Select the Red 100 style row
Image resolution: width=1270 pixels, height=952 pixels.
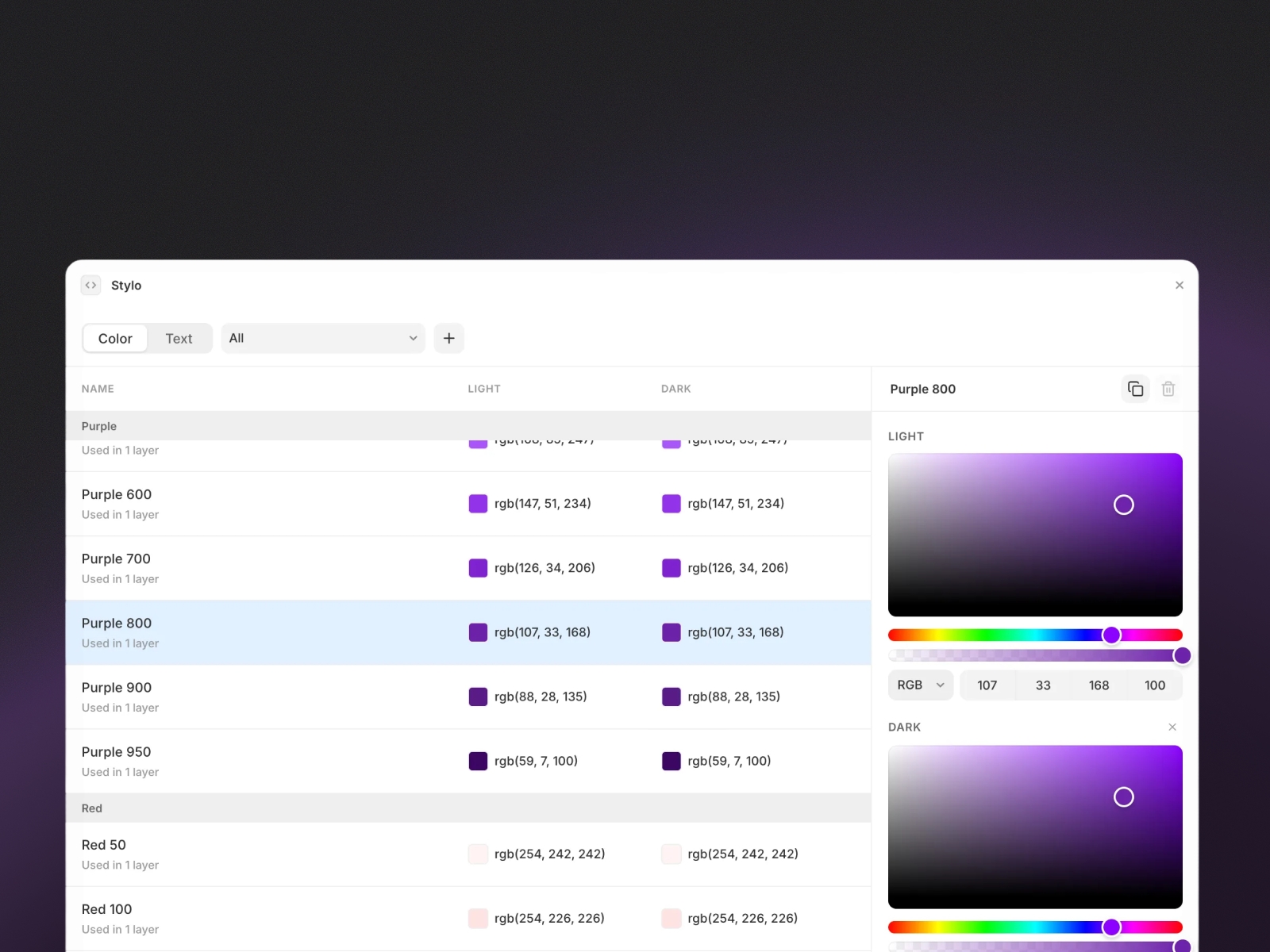click(317, 918)
